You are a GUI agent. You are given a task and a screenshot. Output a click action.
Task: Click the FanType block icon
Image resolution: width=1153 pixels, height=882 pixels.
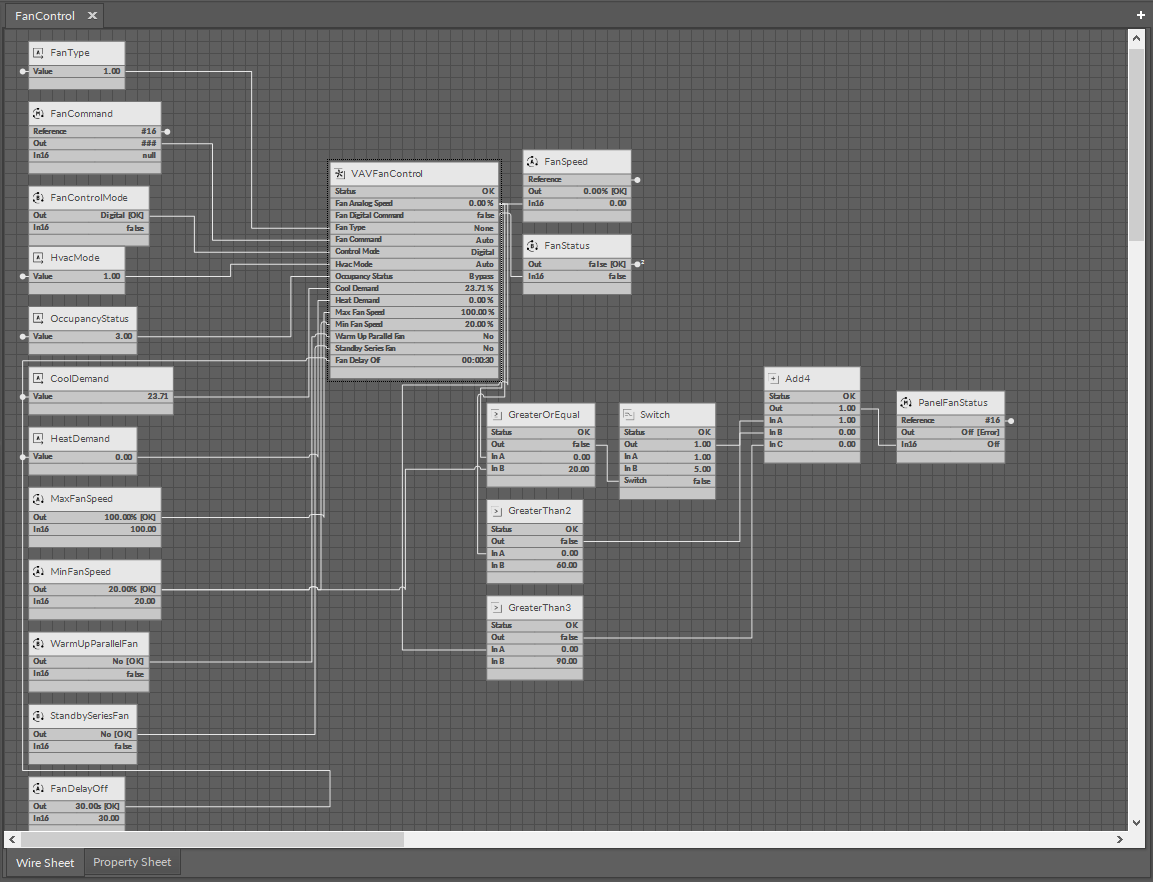click(39, 53)
